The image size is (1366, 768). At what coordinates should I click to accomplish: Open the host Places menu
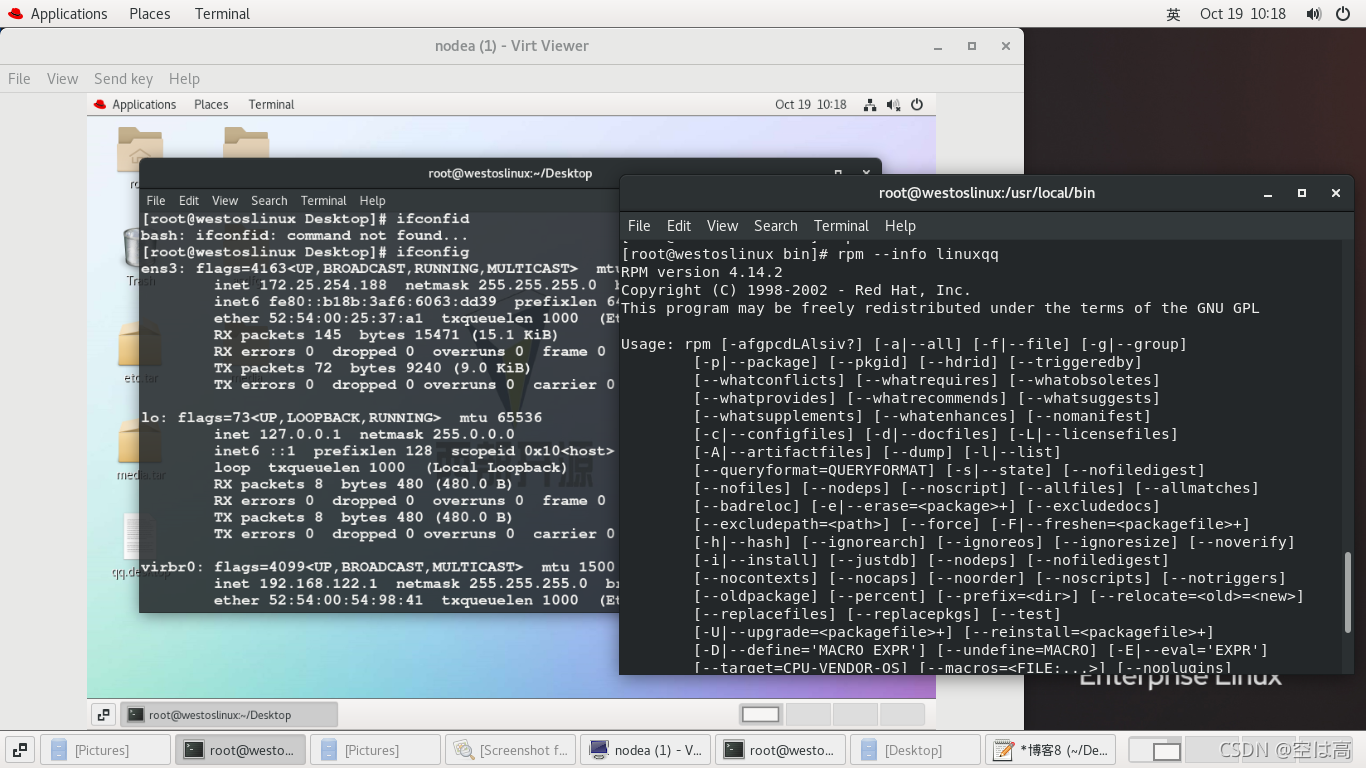[150, 14]
